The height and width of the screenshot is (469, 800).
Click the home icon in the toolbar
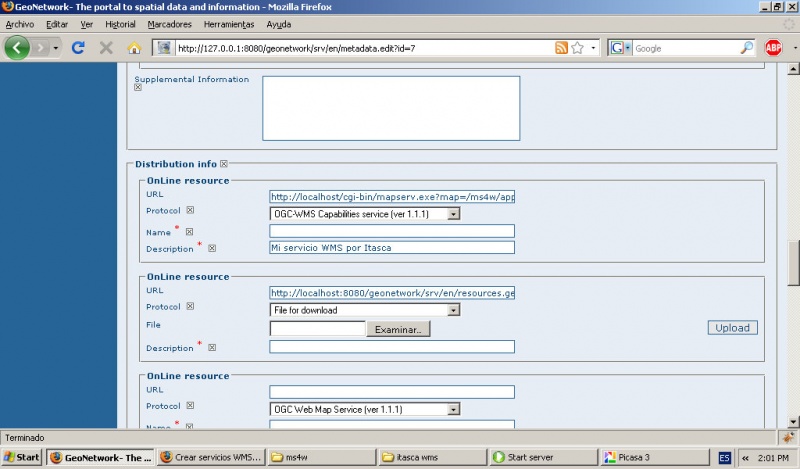point(134,47)
